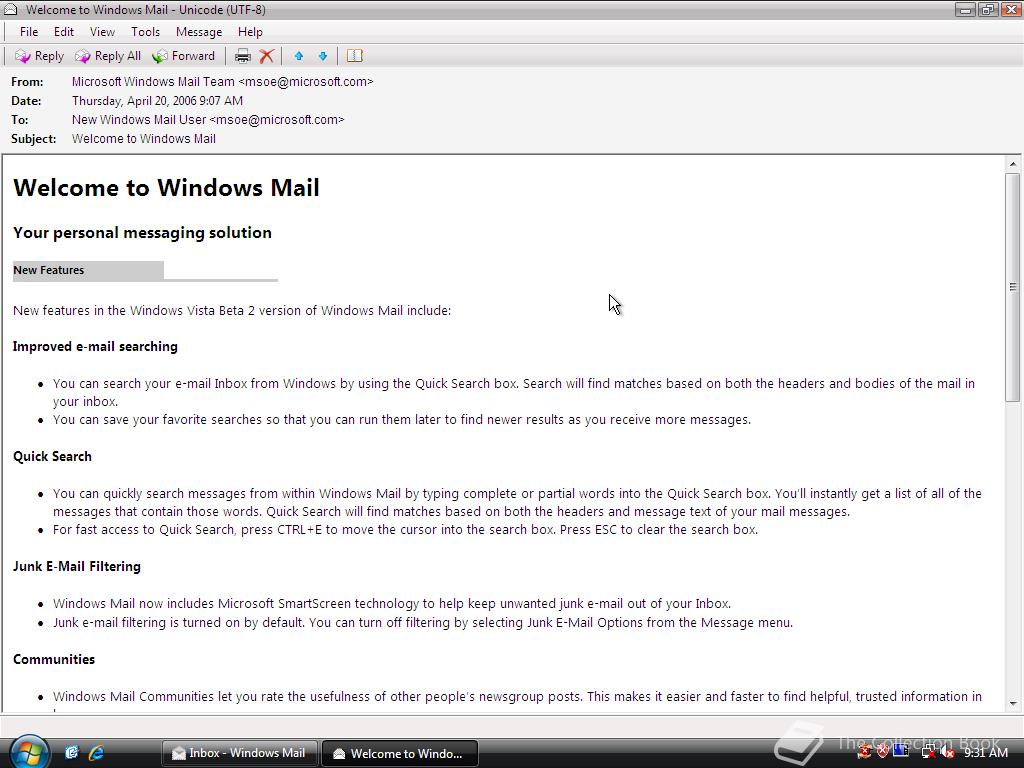Print the message with printer icon
This screenshot has width=1024, height=768.
(242, 56)
